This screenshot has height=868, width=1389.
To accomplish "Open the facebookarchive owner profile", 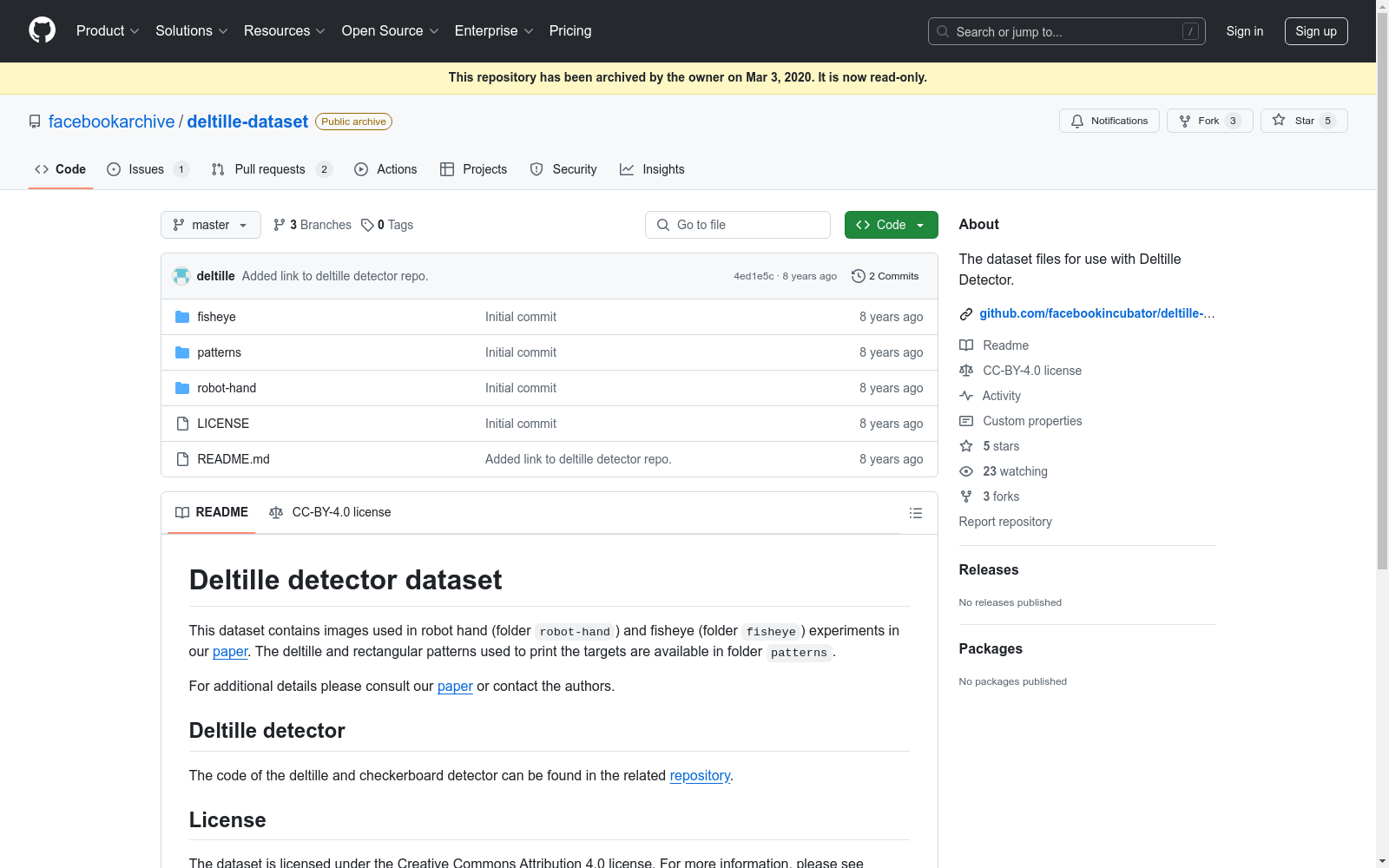I will point(111,122).
